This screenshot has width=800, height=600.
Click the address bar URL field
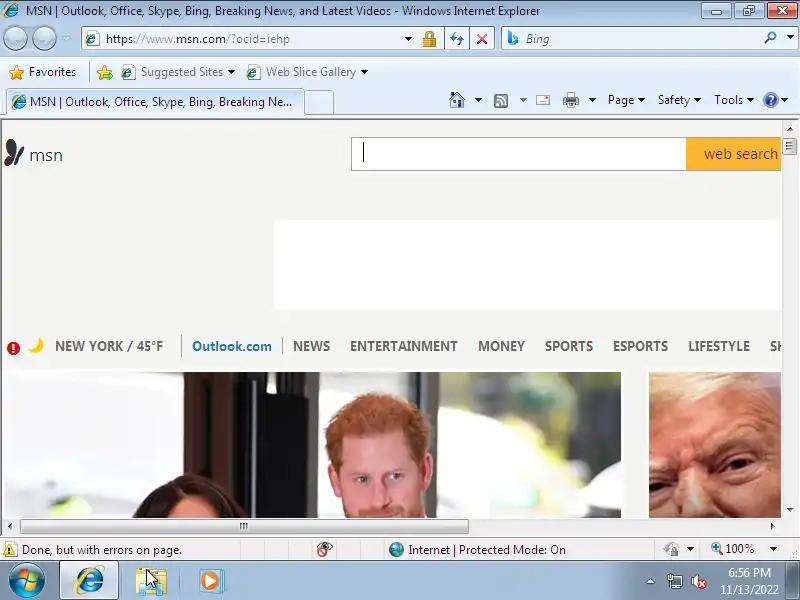click(243, 39)
